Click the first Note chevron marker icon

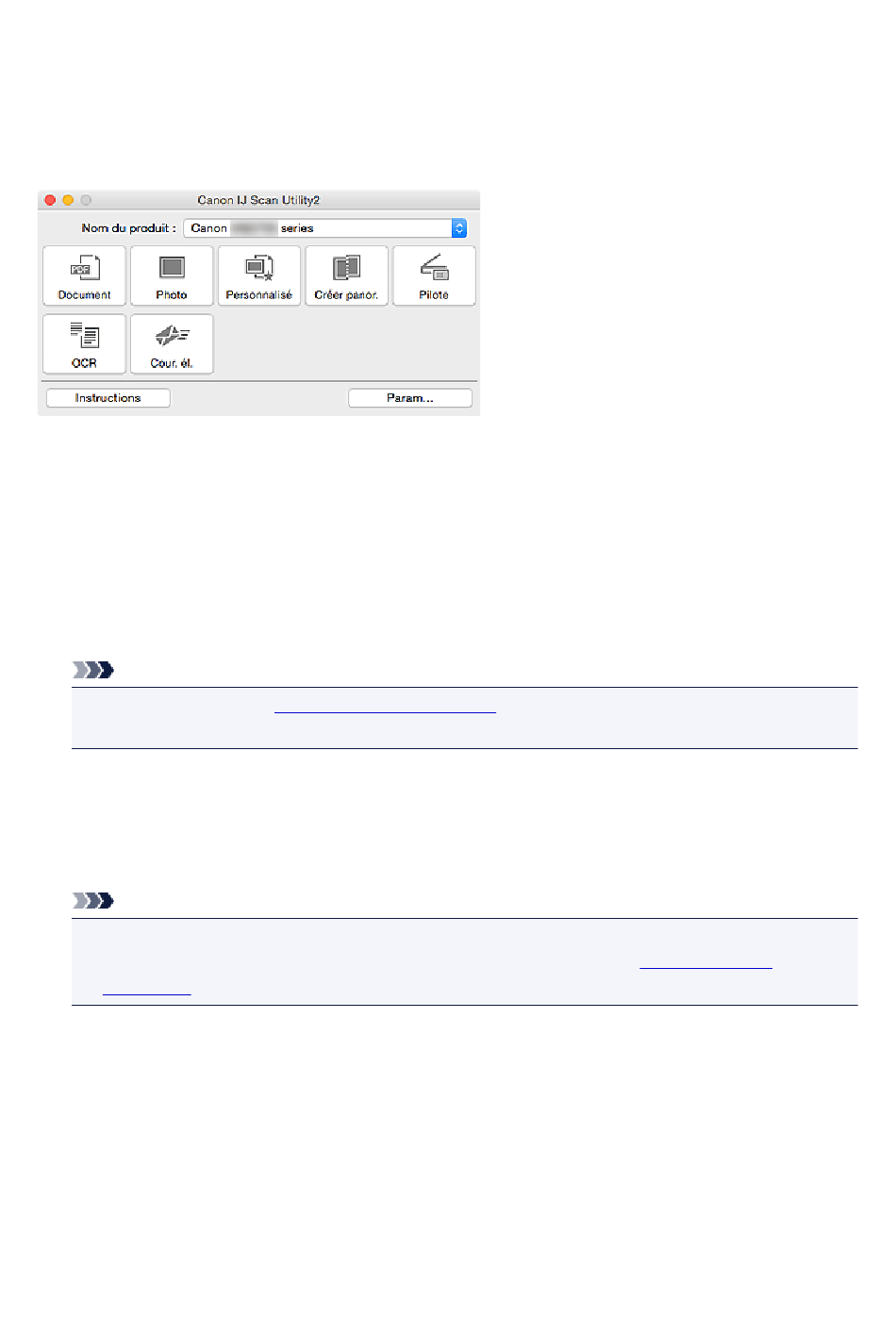click(93, 670)
